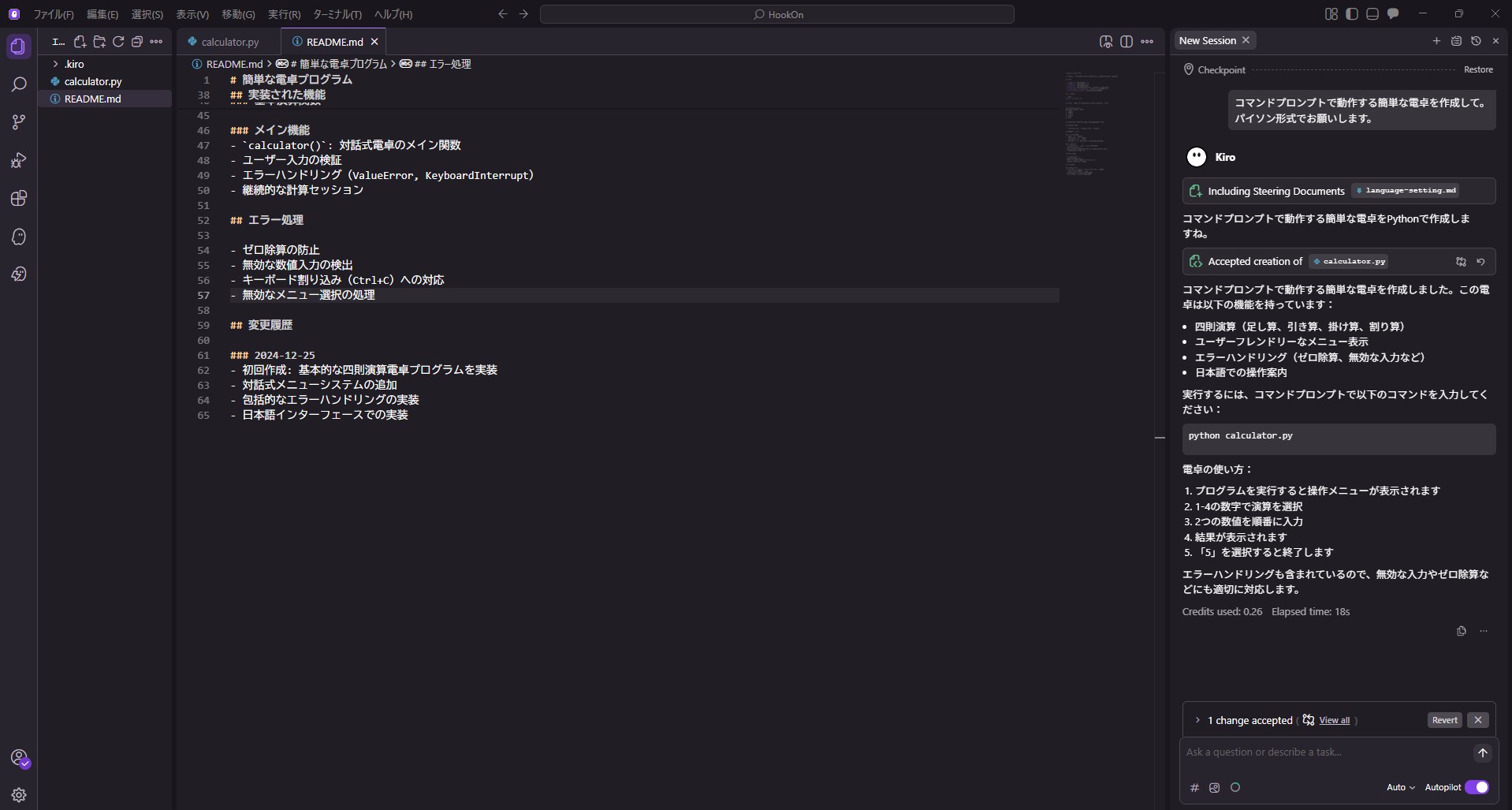This screenshot has height=810, width=1512.
Task: Toggle the primary sidebar layout button
Action: point(1352,14)
